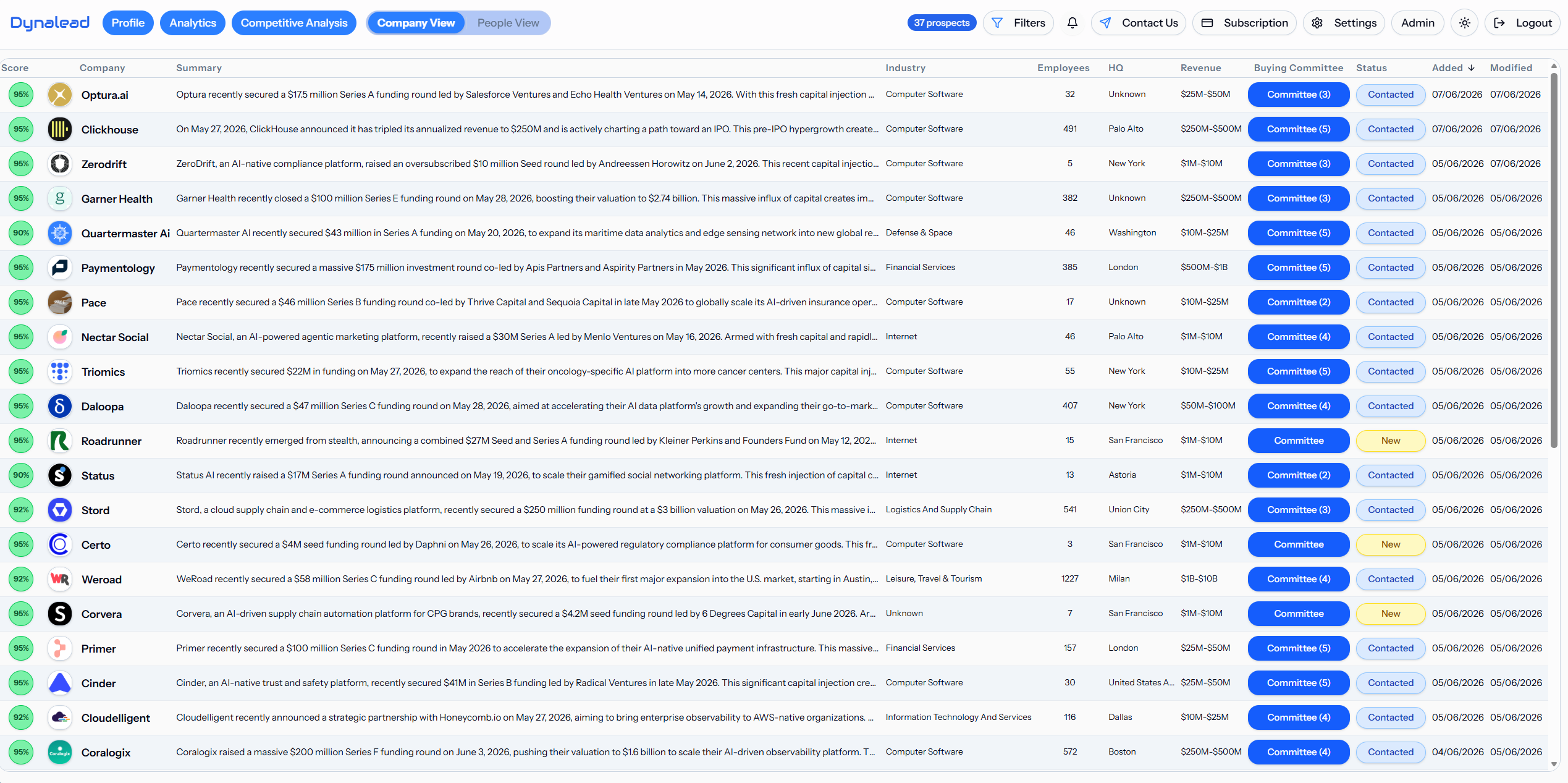The width and height of the screenshot is (1568, 783).
Task: Open Weroad's Committee (4) button
Action: pyautogui.click(x=1299, y=579)
